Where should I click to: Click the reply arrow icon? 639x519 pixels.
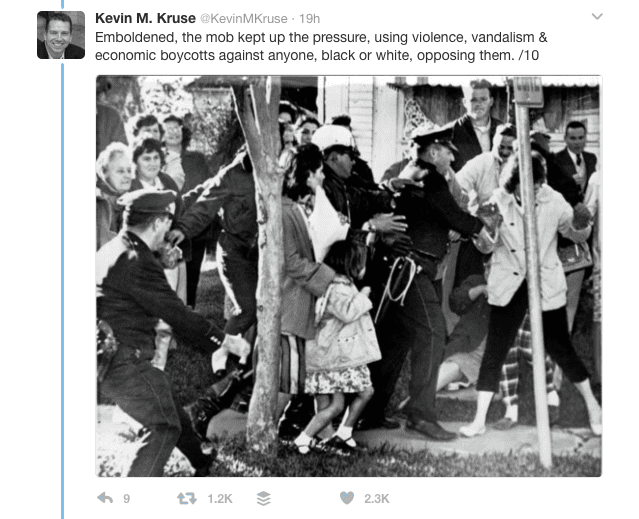pyautogui.click(x=105, y=498)
